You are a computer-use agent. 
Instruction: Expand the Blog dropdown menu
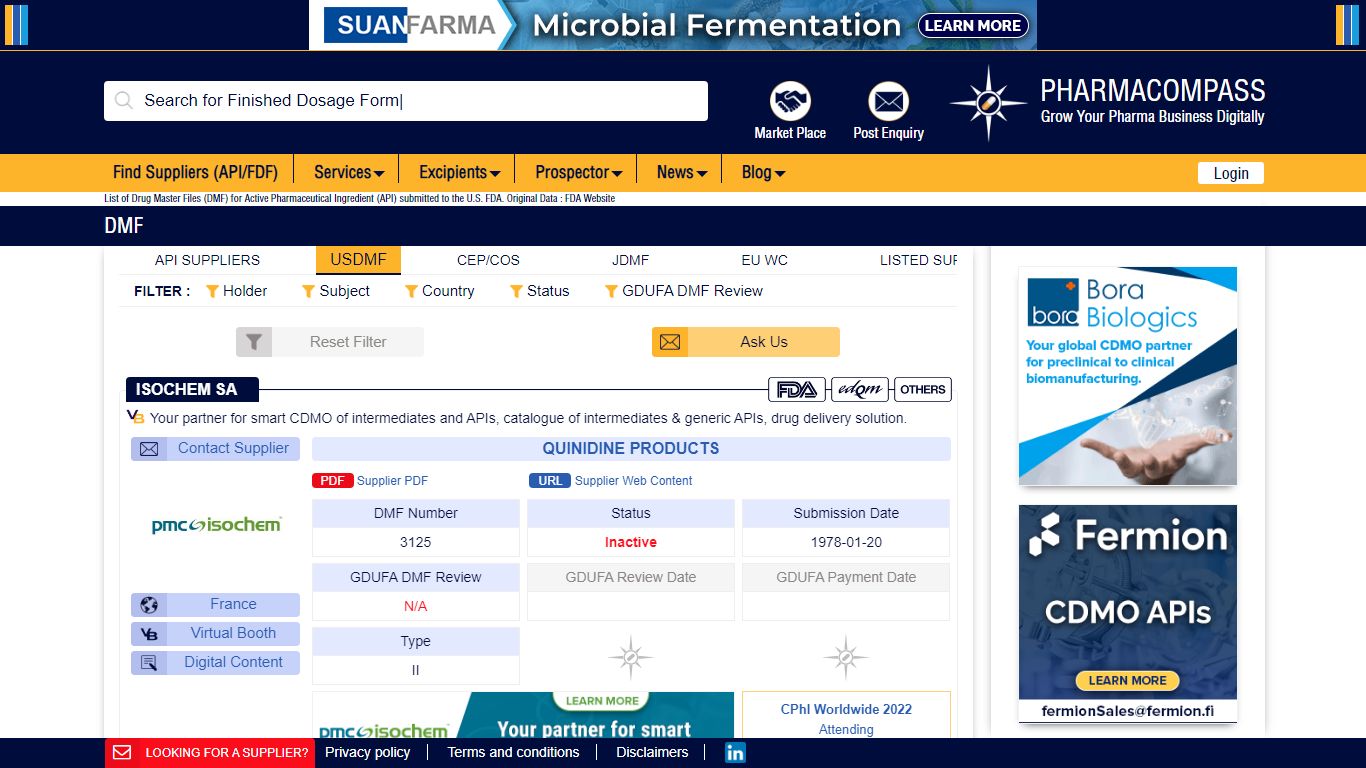point(763,172)
